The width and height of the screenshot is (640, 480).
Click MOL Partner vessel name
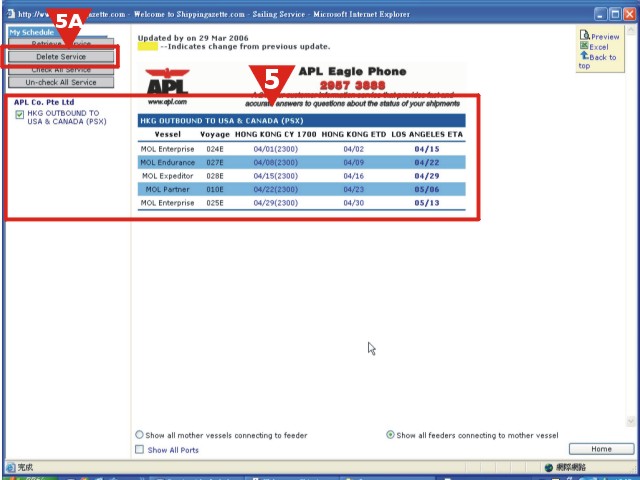coord(167,189)
